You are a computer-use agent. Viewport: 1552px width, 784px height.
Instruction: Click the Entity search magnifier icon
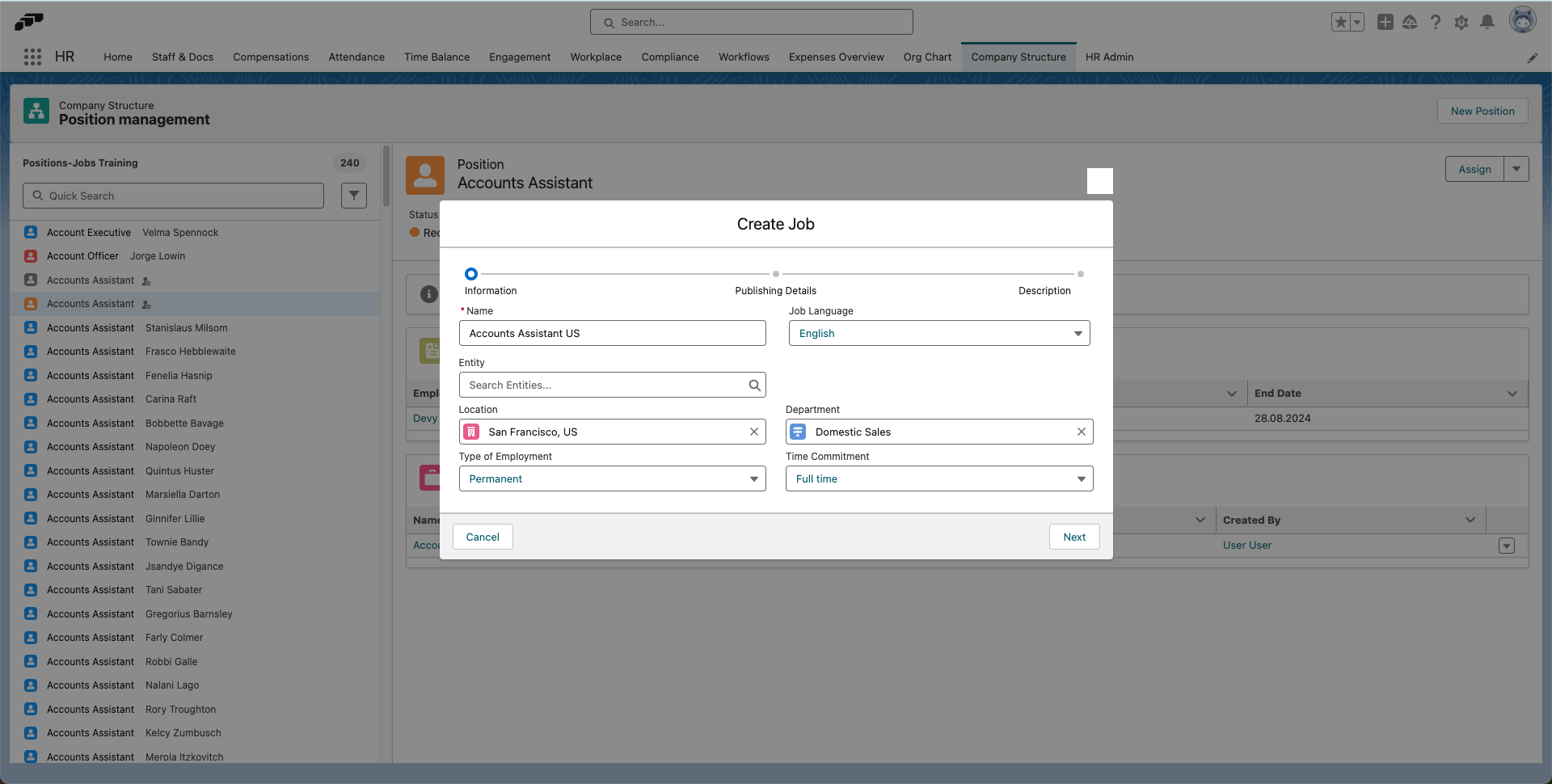[x=754, y=385]
